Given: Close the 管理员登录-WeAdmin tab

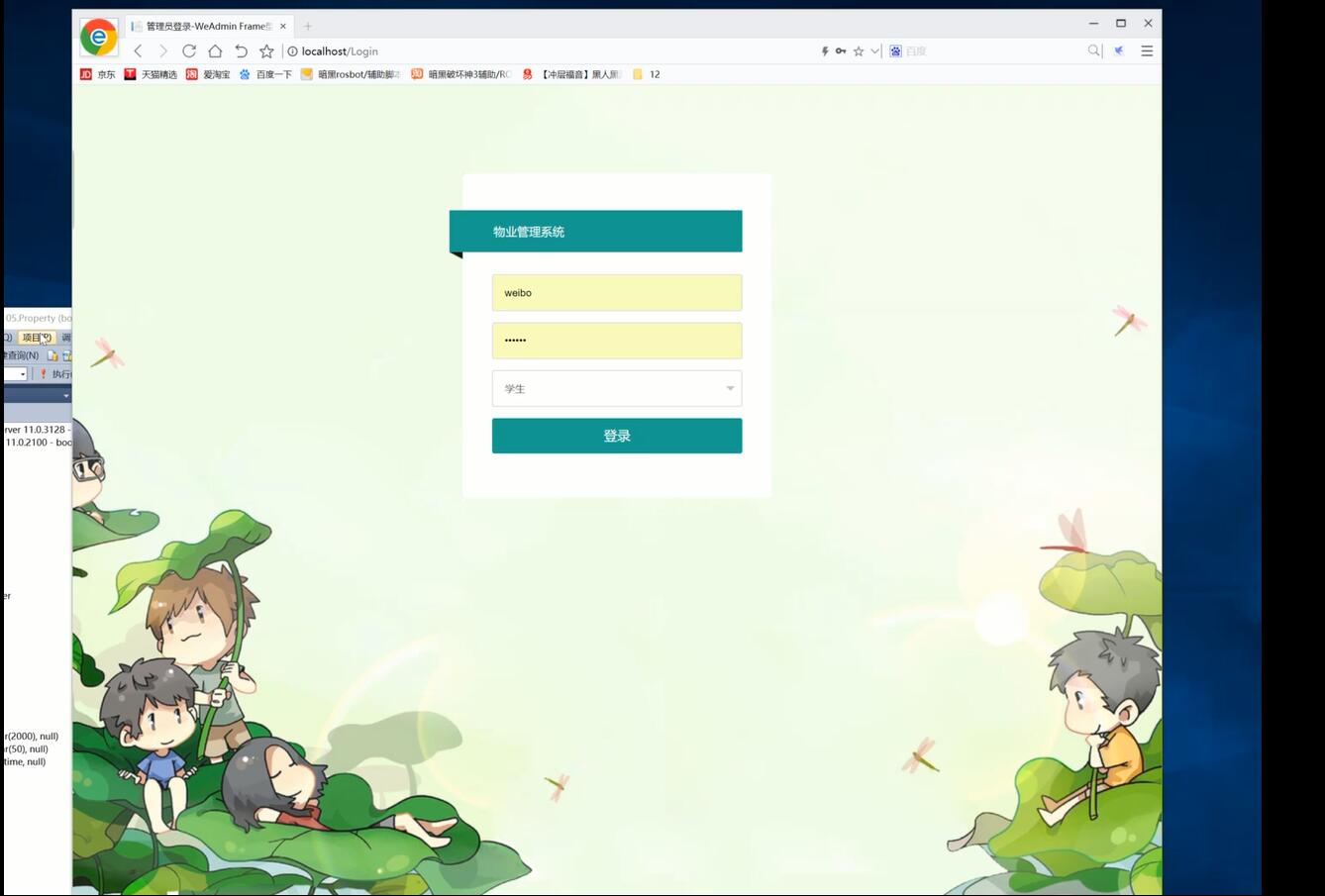Looking at the screenshot, I should coord(283,27).
